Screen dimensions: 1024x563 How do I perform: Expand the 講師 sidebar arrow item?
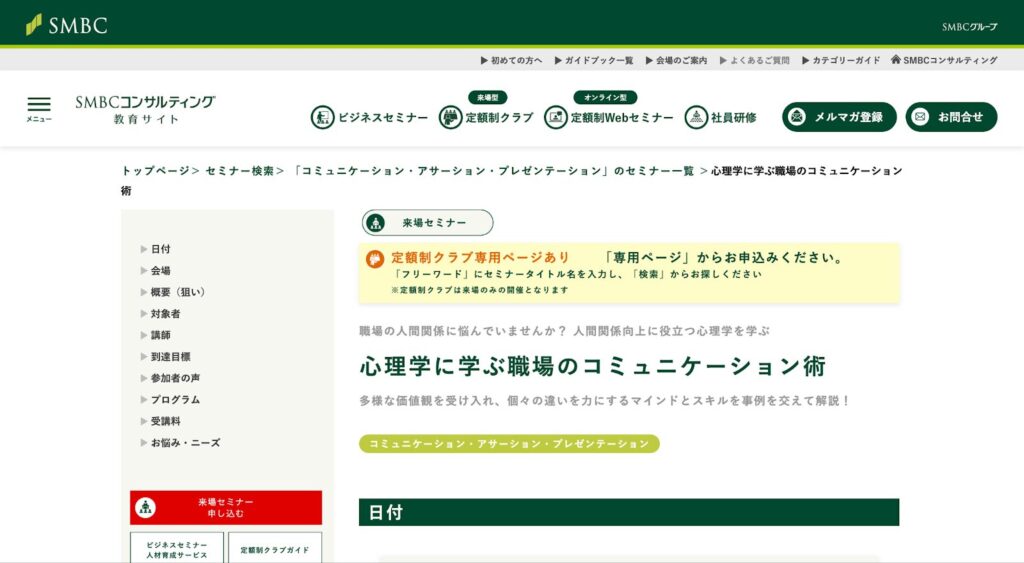tap(144, 335)
